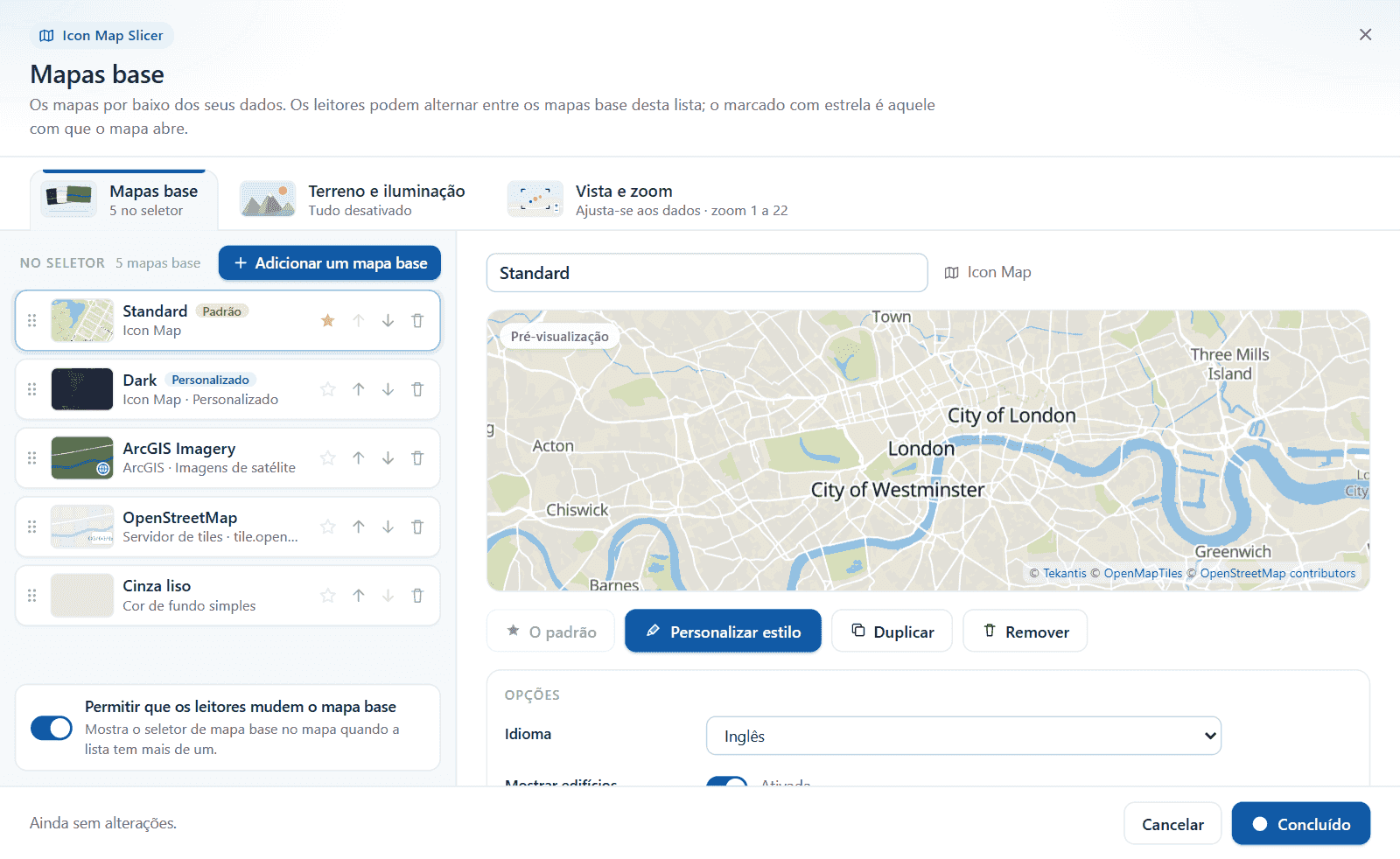Open the Idioma dropdown
This screenshot has width=1400, height=859.
tap(963, 736)
